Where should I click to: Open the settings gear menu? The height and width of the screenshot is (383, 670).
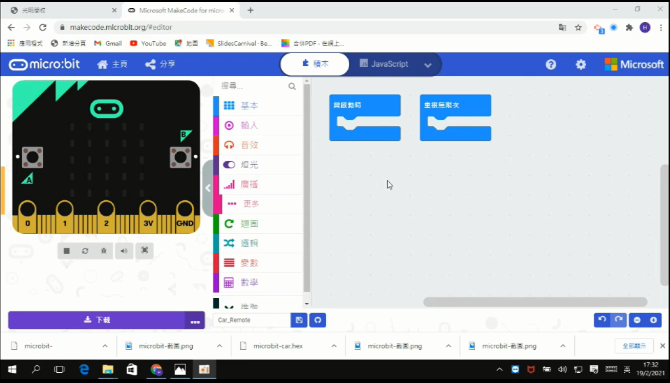(581, 65)
